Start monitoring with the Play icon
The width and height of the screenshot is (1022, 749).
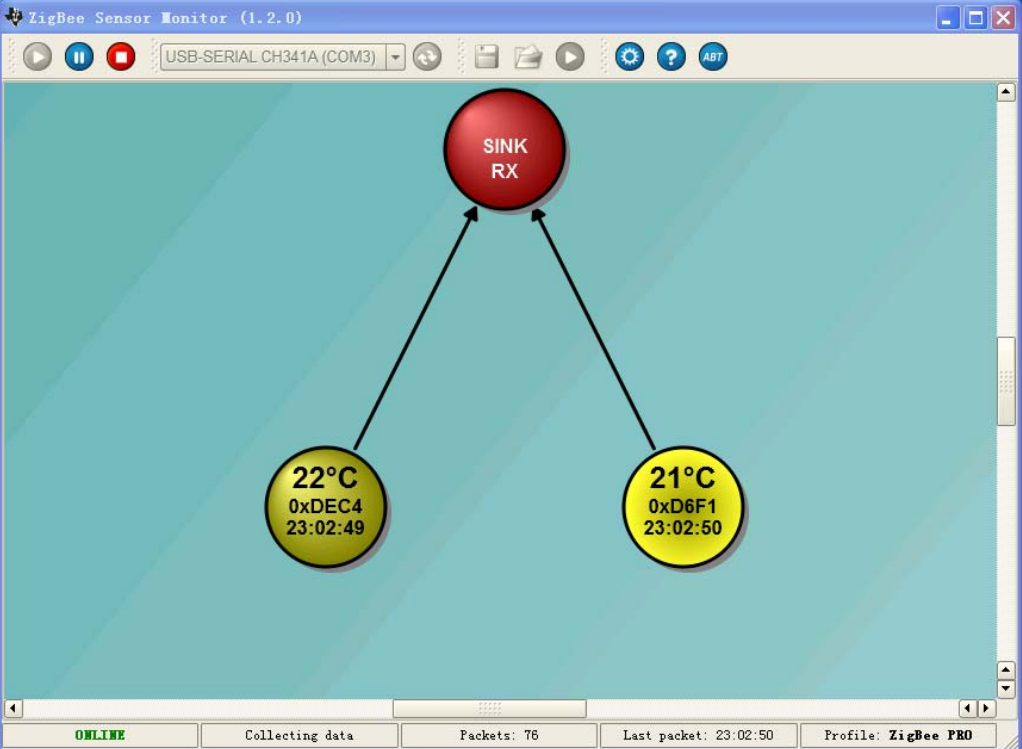click(38, 57)
